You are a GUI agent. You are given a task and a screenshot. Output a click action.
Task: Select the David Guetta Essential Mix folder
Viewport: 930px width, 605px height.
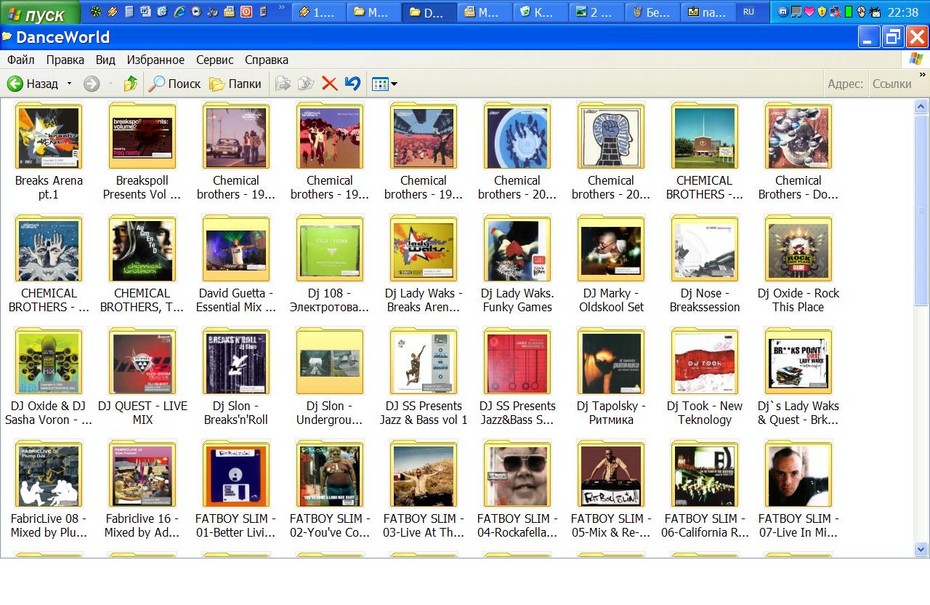(236, 265)
